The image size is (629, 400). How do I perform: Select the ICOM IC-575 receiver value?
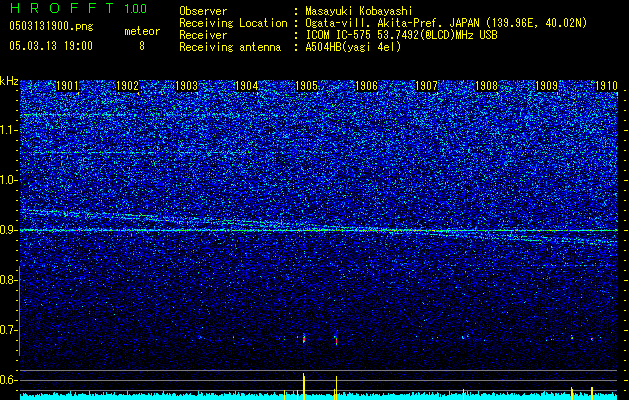click(401, 35)
